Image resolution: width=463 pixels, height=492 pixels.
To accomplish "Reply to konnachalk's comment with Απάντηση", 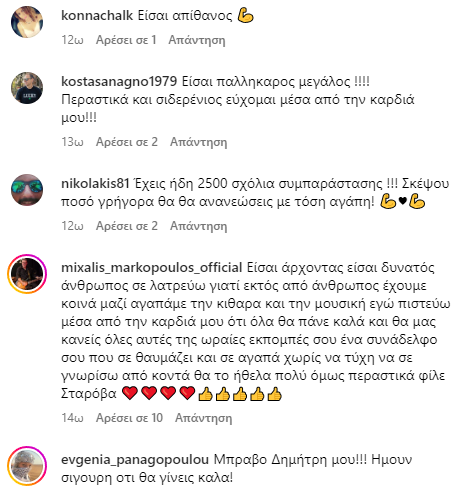I will [197, 40].
